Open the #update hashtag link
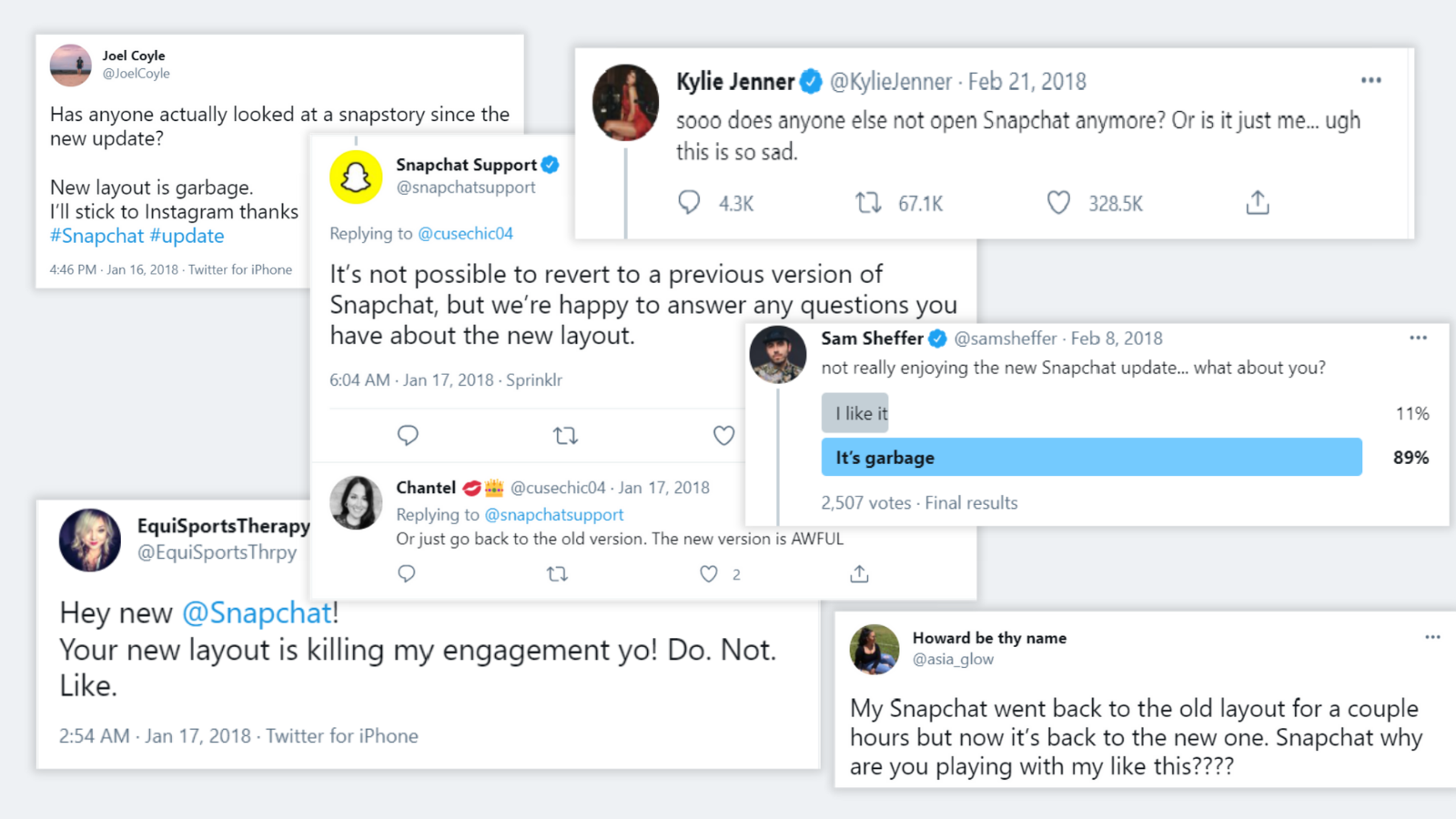Screen dimensions: 1456x819 click(x=187, y=236)
